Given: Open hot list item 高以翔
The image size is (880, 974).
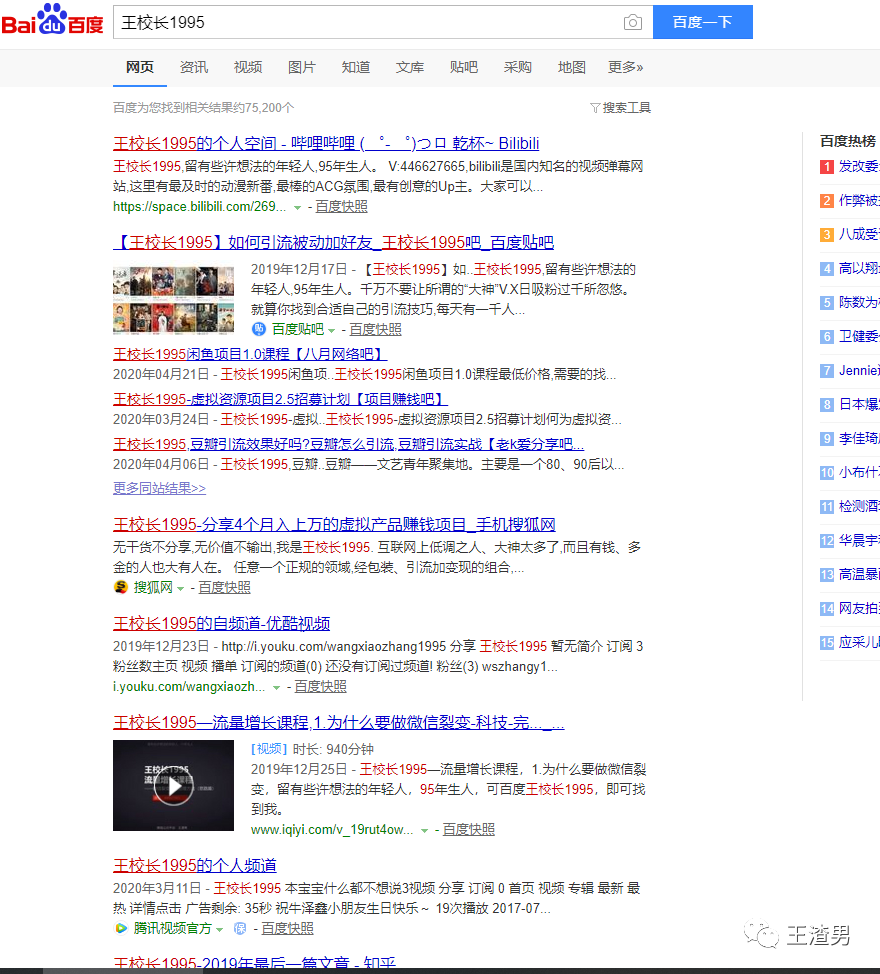Looking at the screenshot, I should (x=860, y=268).
